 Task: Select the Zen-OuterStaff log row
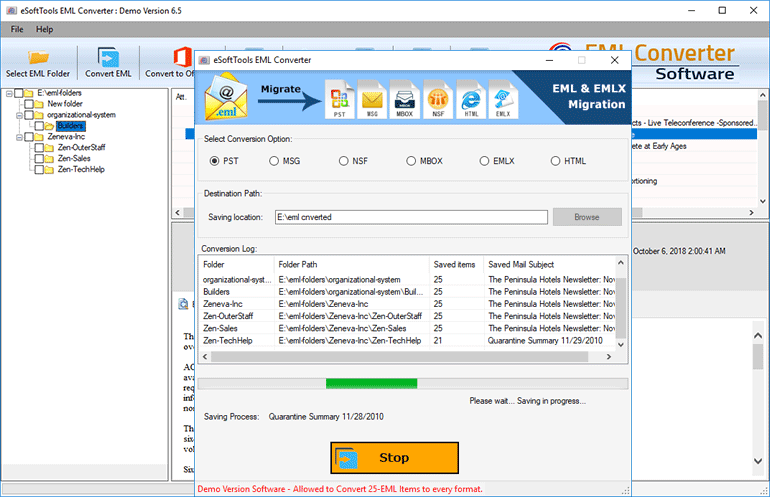pyautogui.click(x=408, y=316)
